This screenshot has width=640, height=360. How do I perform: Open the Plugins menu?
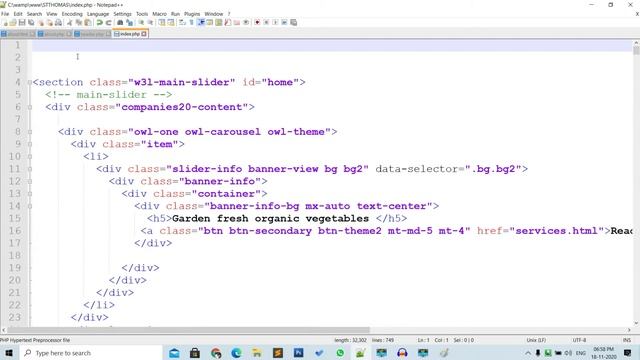point(192,14)
